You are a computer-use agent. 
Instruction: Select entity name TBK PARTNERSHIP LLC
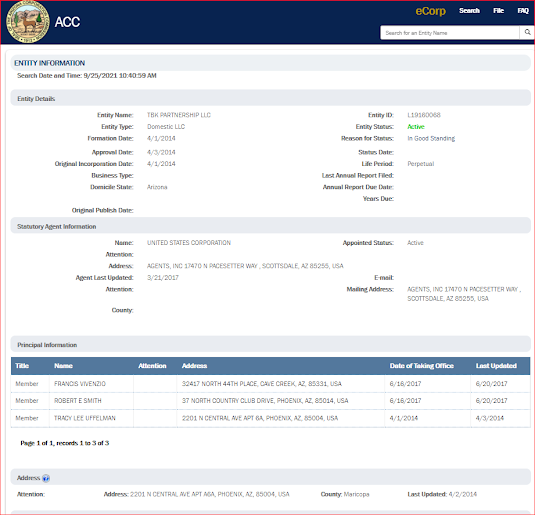[x=178, y=115]
